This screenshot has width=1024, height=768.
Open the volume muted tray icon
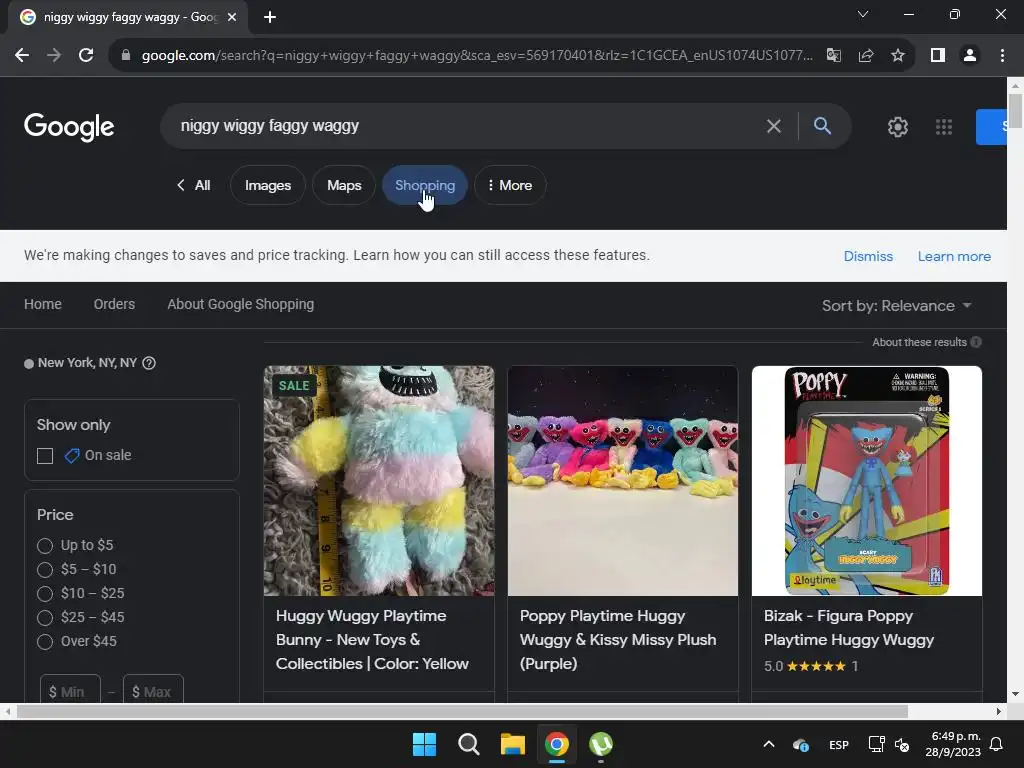click(902, 744)
